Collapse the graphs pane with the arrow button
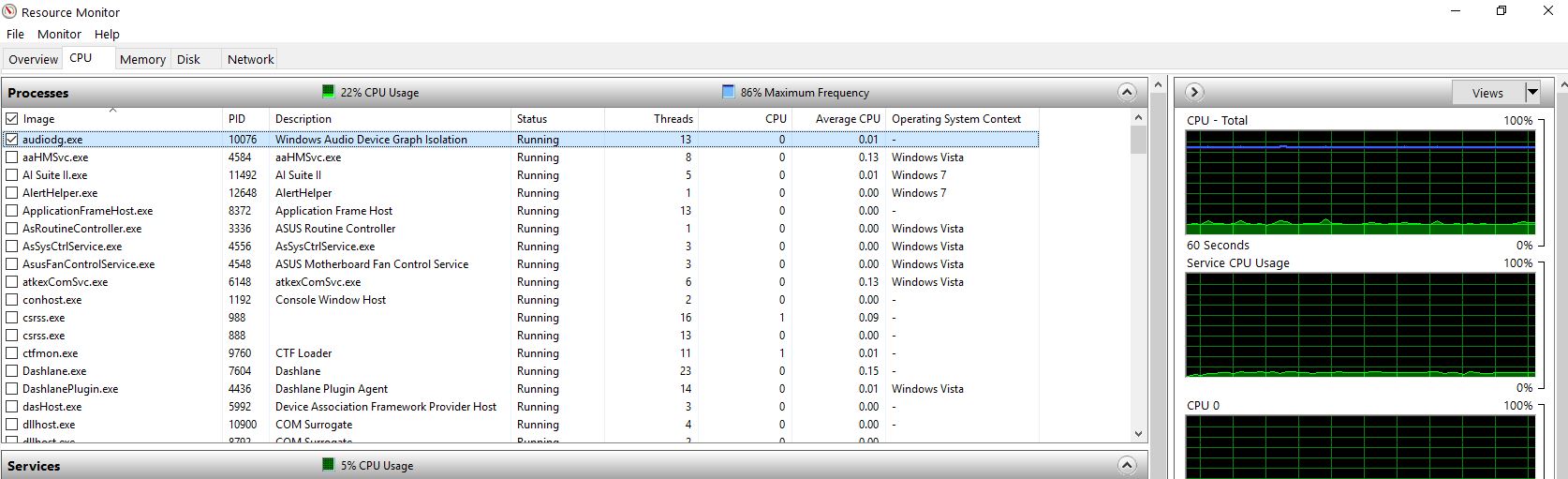This screenshot has width=1568, height=479. pos(1194,92)
